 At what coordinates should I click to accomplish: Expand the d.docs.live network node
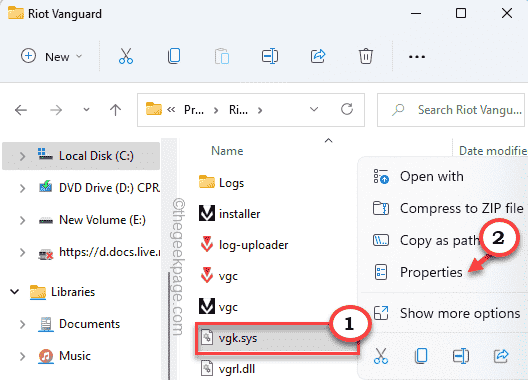(22, 252)
